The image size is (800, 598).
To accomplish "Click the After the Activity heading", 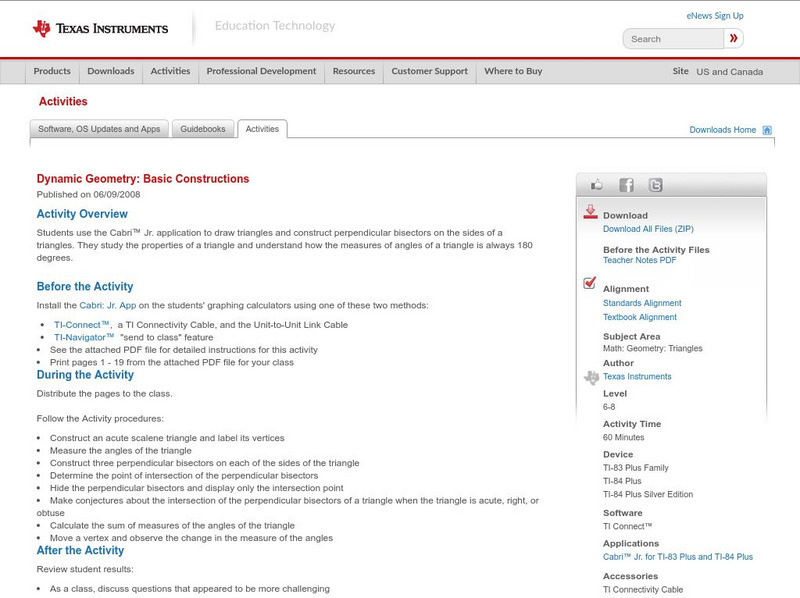I will click(80, 551).
